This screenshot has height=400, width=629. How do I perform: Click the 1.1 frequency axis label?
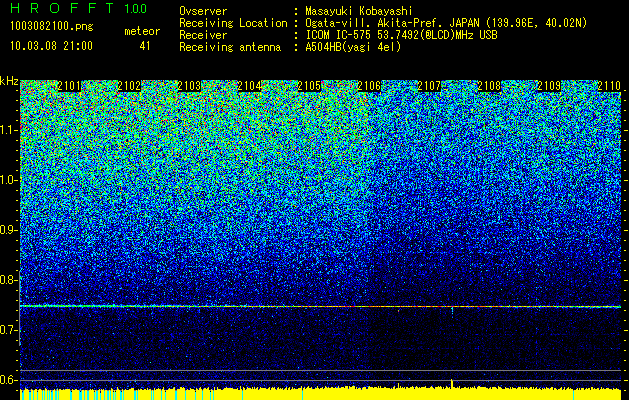coord(8,130)
